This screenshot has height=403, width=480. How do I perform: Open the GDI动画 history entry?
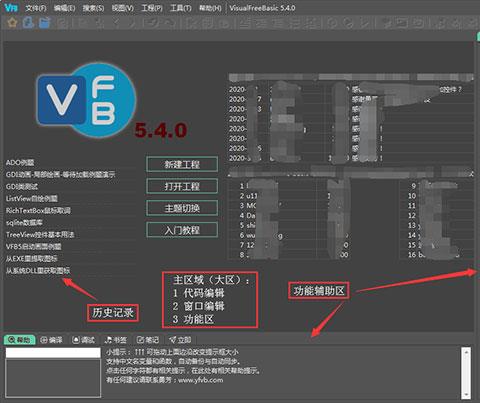(60, 174)
